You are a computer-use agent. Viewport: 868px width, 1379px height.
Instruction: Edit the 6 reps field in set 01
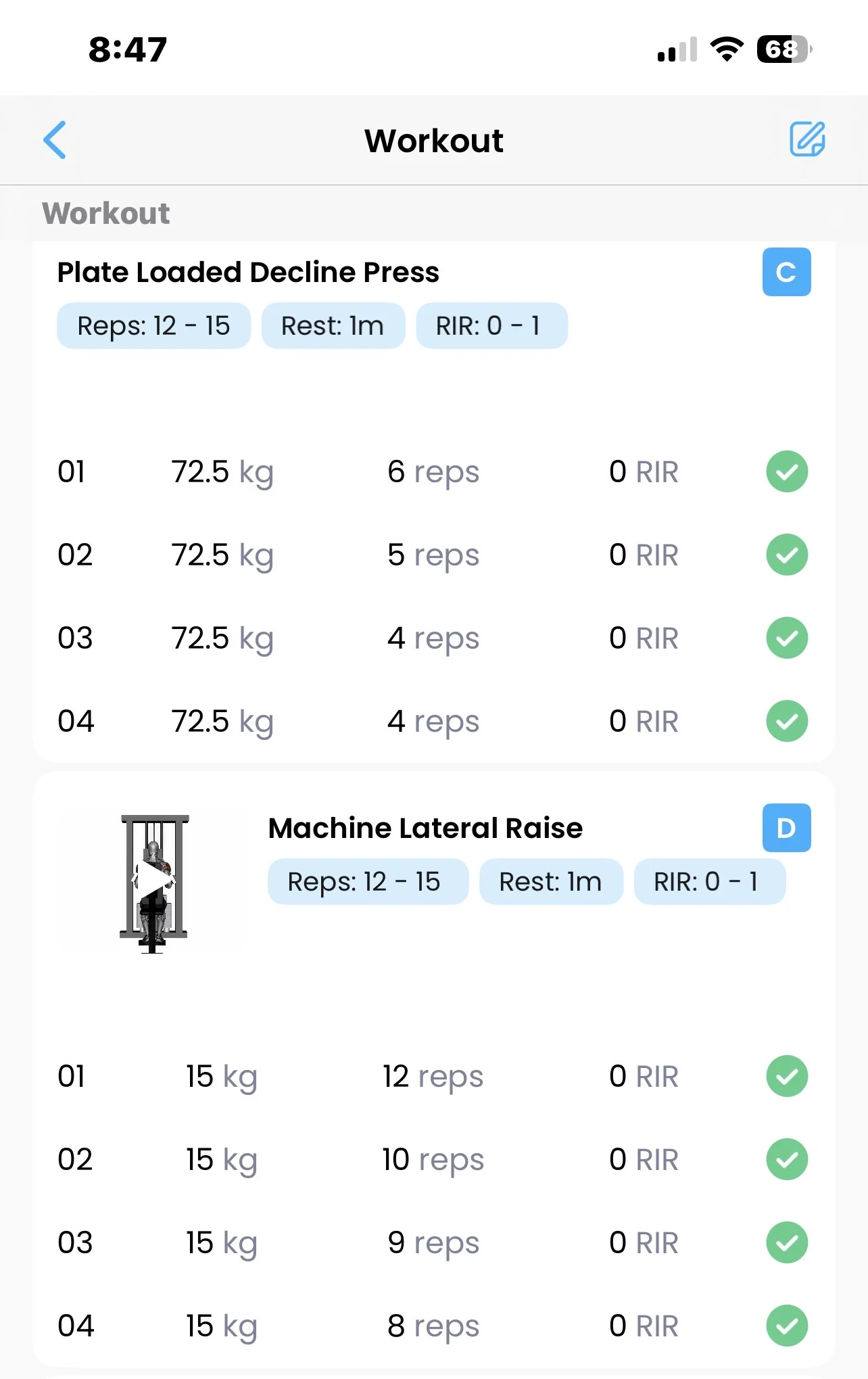pos(433,472)
